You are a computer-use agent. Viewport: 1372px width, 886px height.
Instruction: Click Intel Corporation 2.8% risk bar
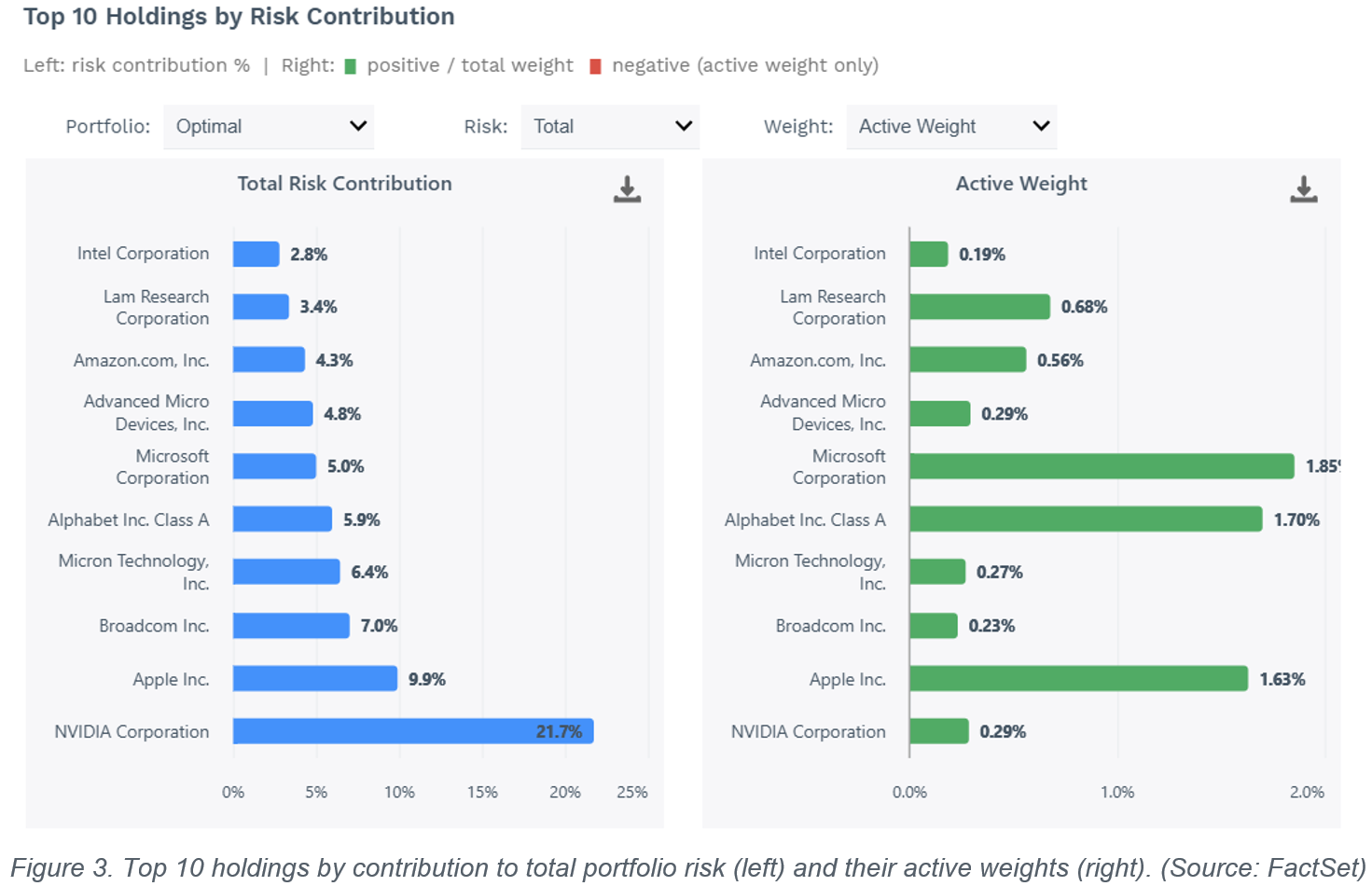coord(256,254)
